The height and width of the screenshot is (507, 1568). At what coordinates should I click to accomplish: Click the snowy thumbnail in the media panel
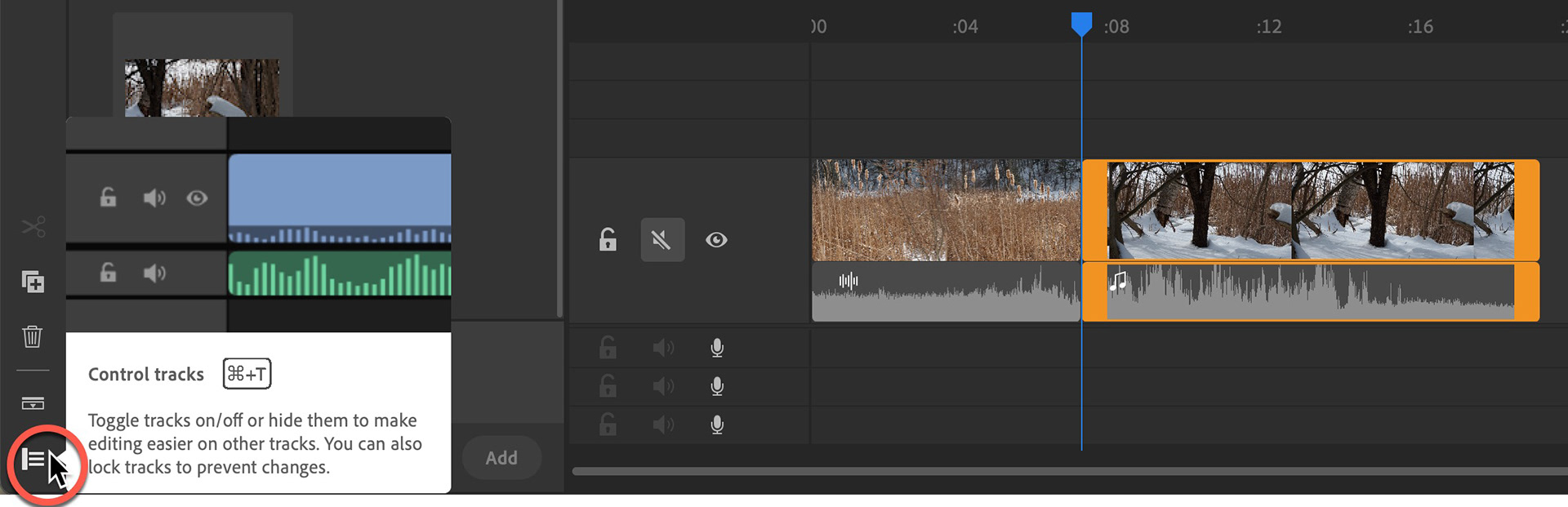click(x=202, y=87)
